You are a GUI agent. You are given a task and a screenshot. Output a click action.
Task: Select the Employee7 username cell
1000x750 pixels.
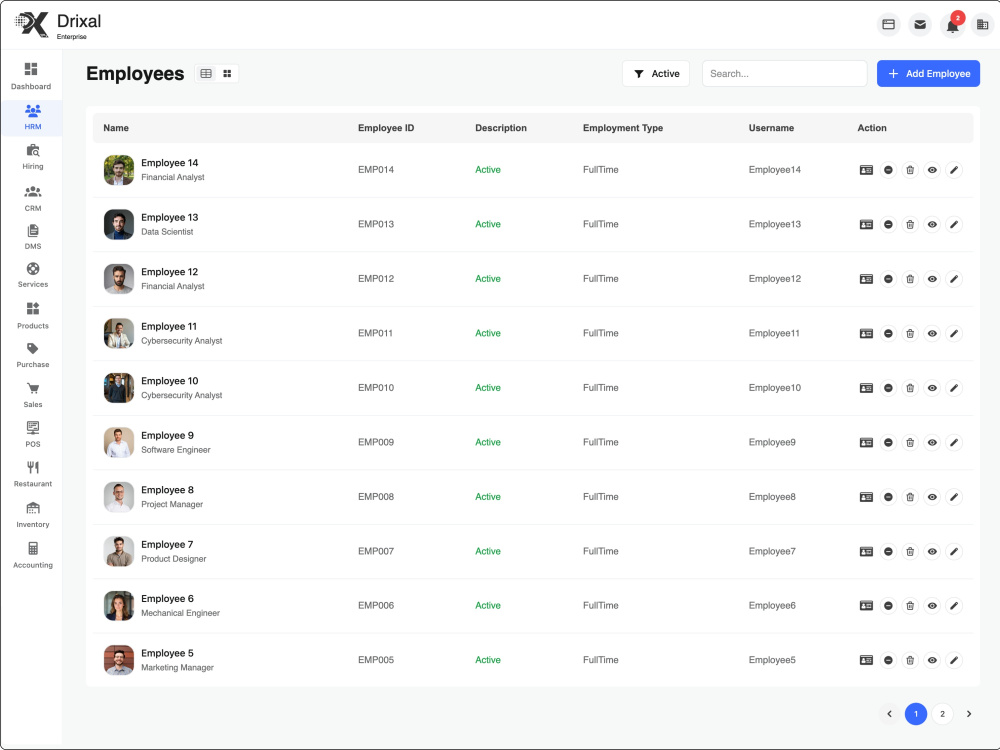[772, 552]
